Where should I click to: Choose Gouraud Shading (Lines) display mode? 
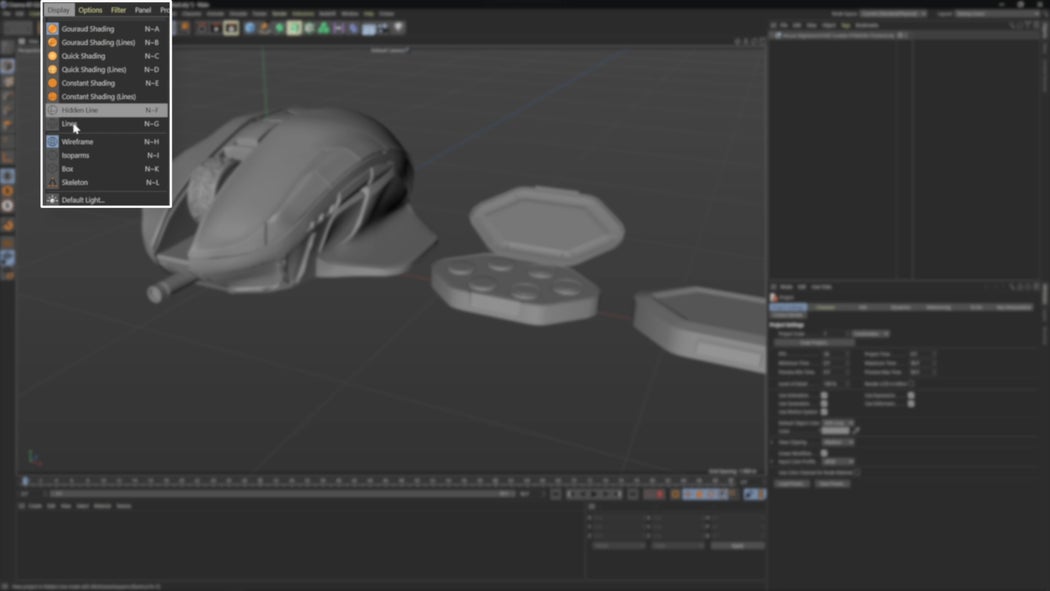[x=106, y=42]
